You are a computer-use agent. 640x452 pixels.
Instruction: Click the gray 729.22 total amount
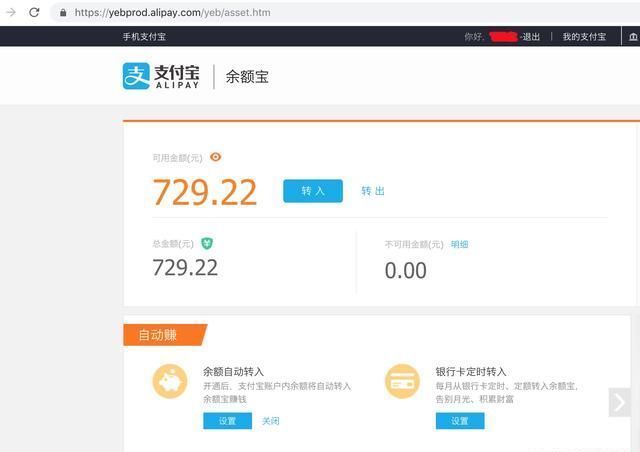185,268
